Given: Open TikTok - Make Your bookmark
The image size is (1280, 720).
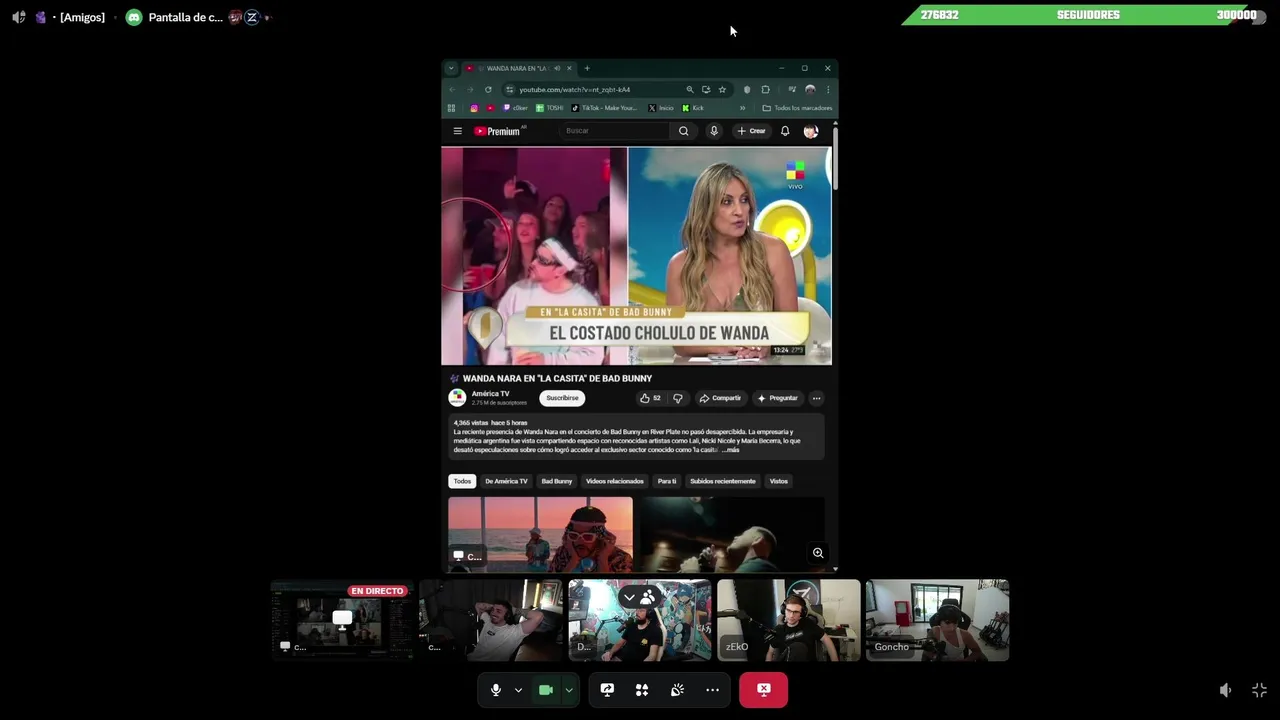Looking at the screenshot, I should click(604, 108).
